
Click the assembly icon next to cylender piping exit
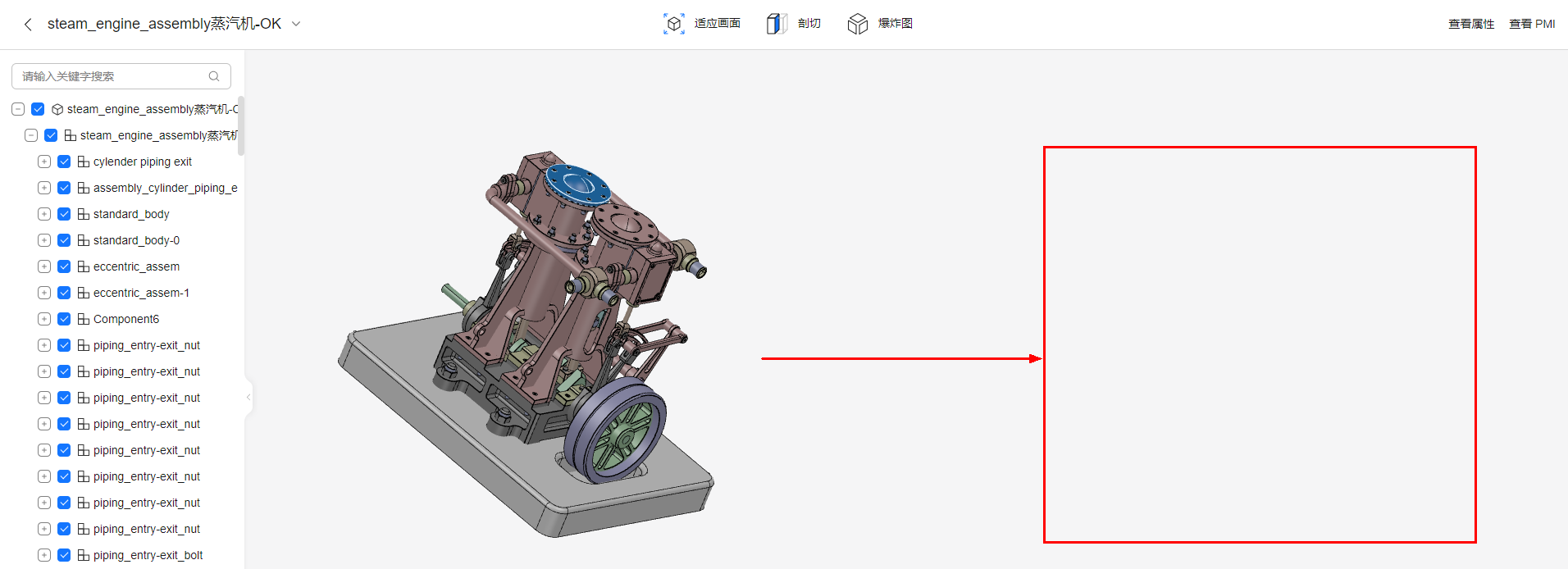(x=84, y=162)
